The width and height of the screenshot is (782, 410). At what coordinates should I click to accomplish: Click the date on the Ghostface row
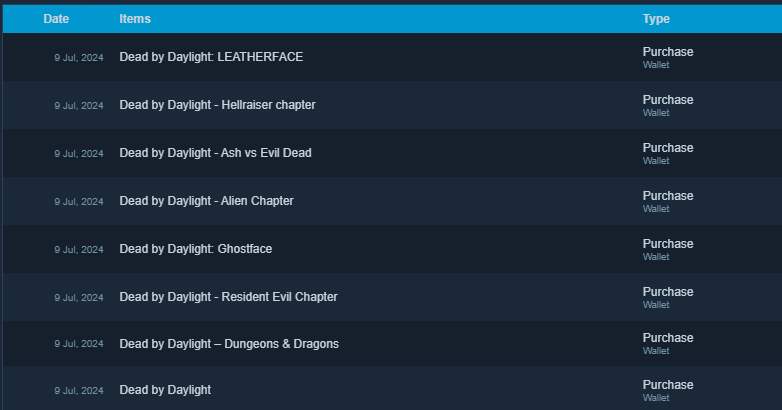click(x=79, y=249)
